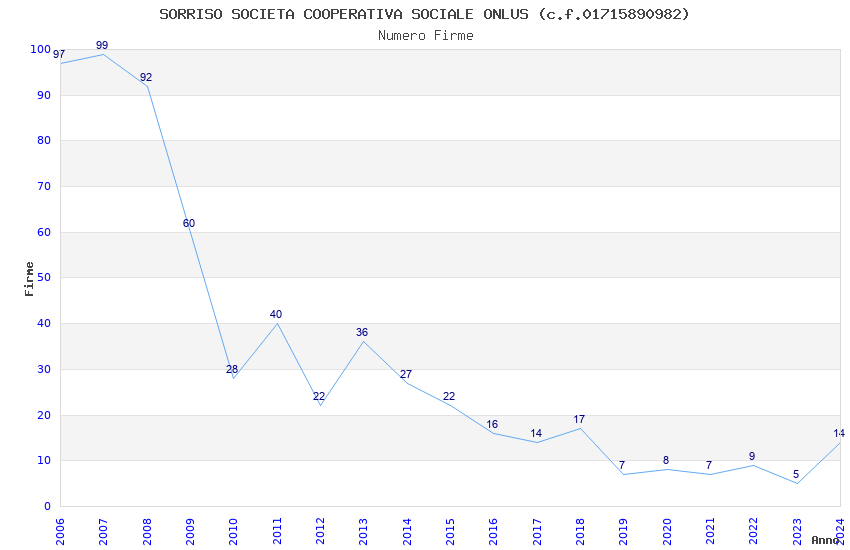This screenshot has height=550, width=850.
Task: Select data point value 97 for 2006
Action: point(59,55)
